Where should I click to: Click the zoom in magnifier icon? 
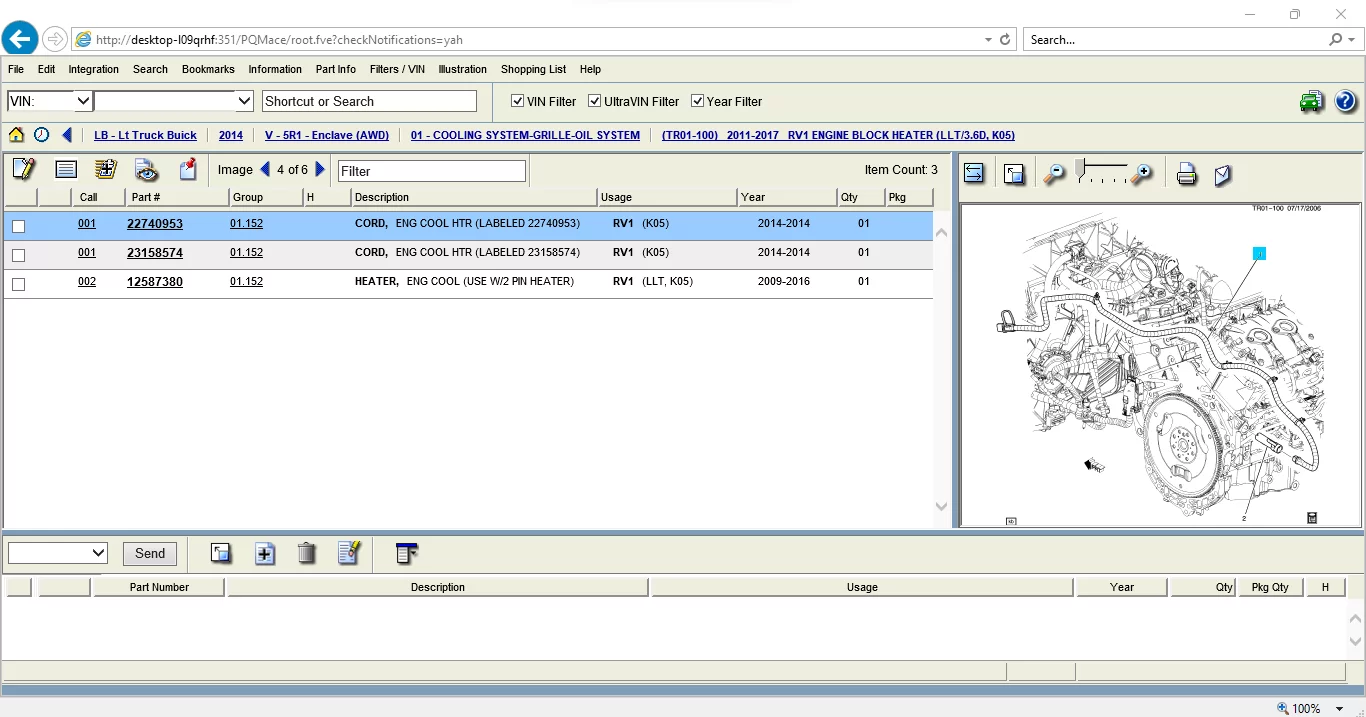[1142, 175]
